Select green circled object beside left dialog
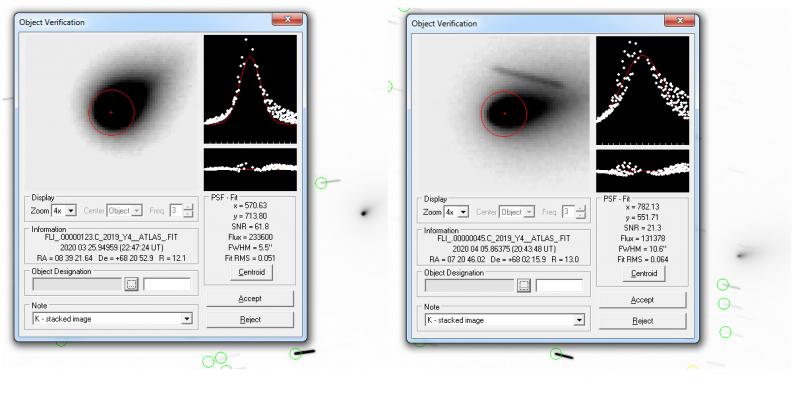The height and width of the screenshot is (396, 800). (320, 183)
